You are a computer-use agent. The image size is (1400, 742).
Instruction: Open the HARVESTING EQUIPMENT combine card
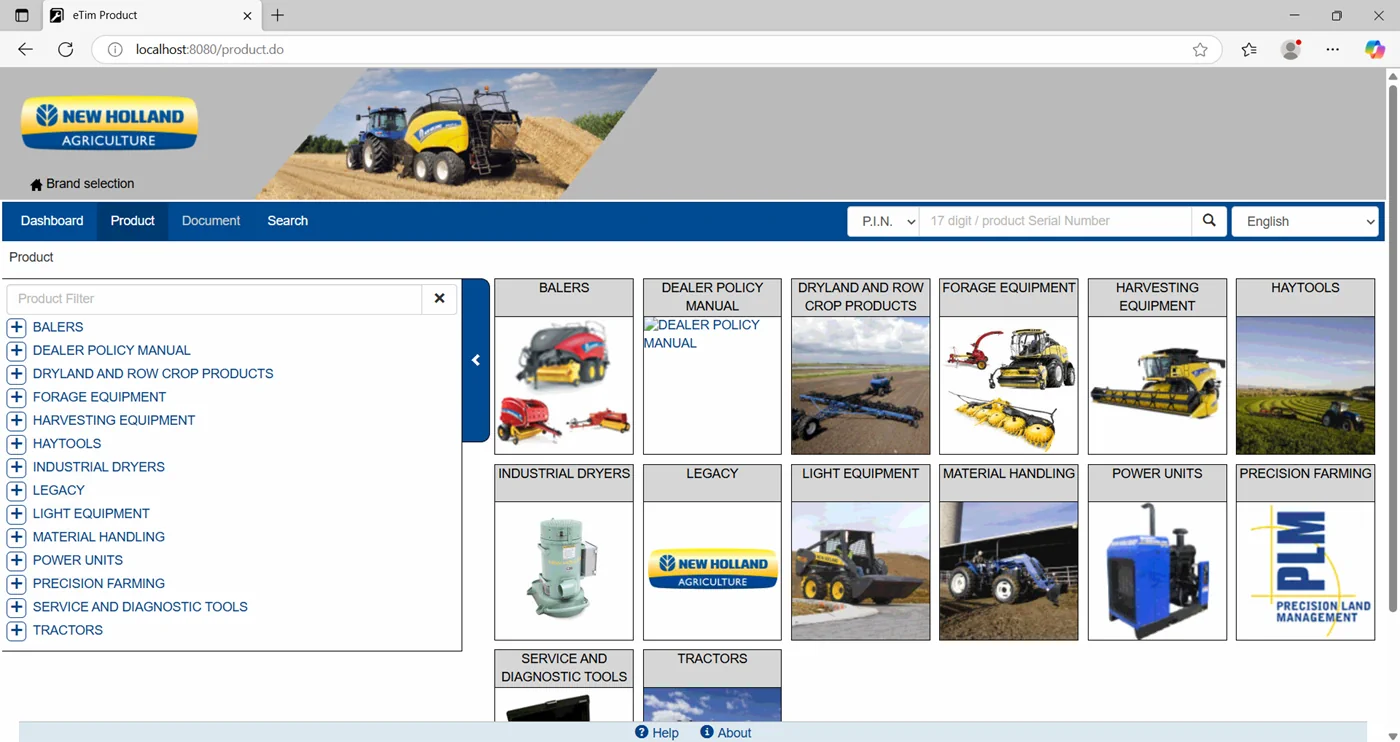[x=1157, y=366]
